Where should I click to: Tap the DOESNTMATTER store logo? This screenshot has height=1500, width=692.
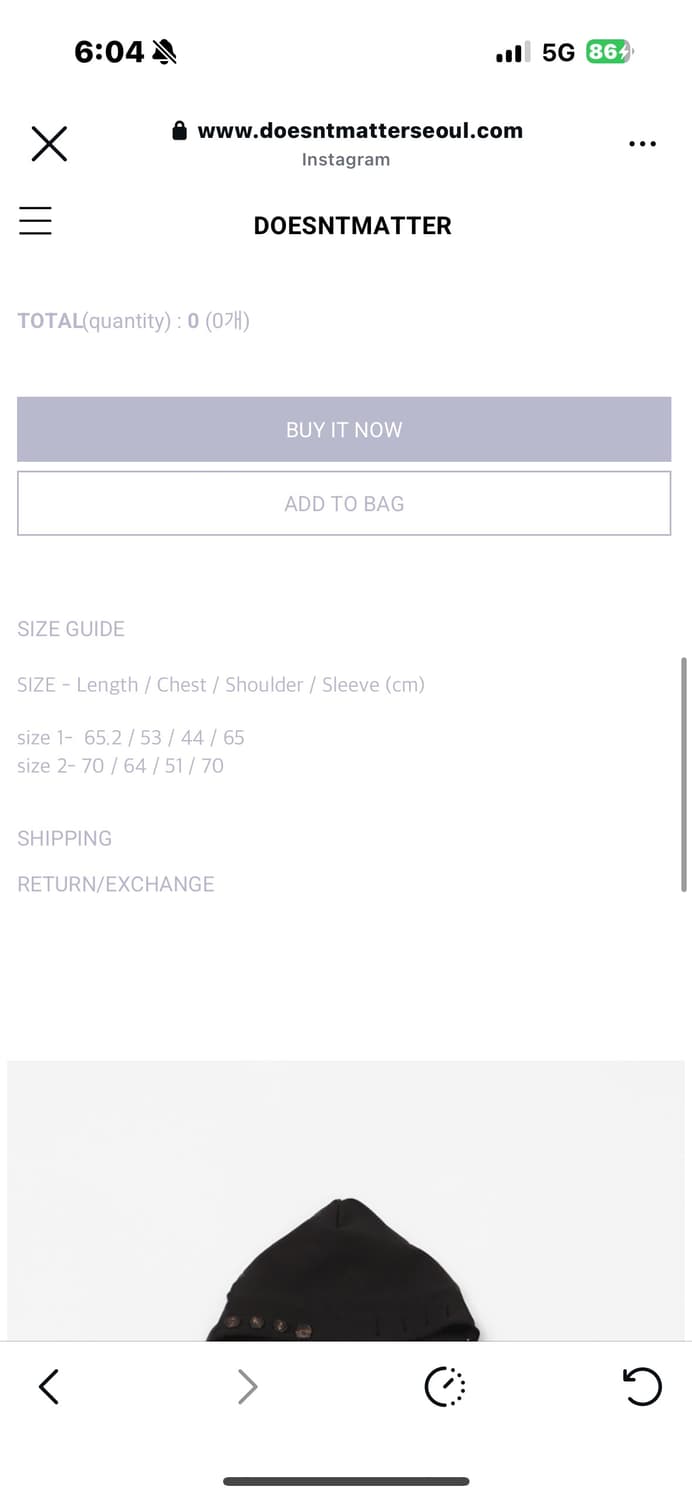point(352,226)
